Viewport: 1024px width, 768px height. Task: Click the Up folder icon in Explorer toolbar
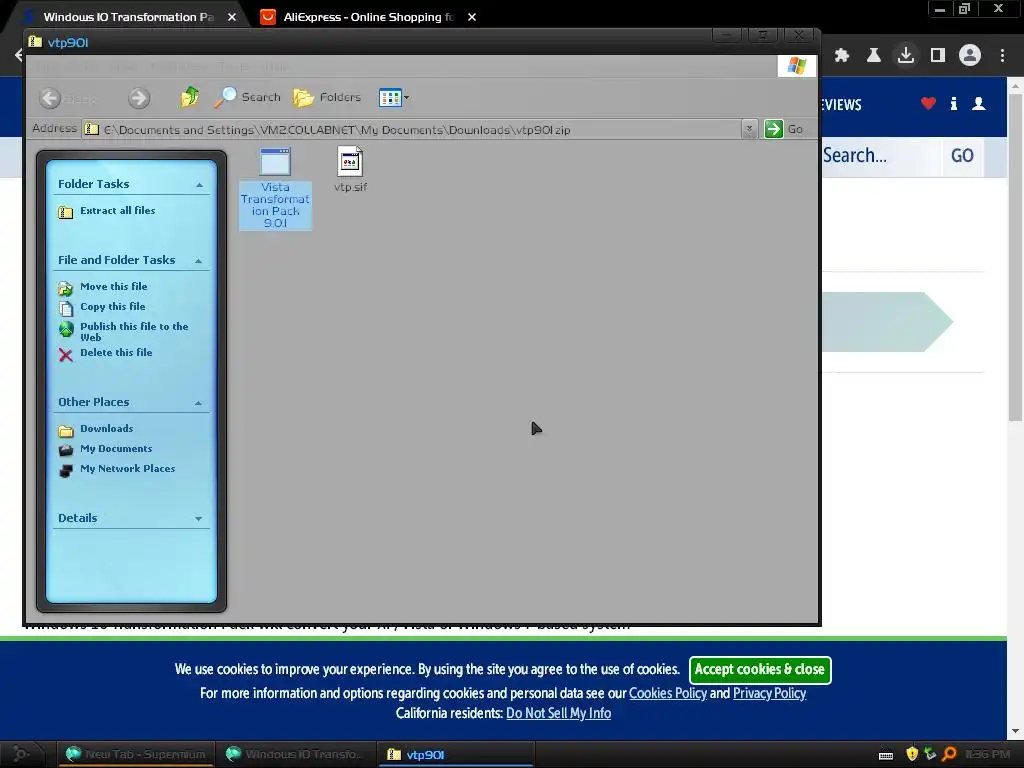point(189,97)
